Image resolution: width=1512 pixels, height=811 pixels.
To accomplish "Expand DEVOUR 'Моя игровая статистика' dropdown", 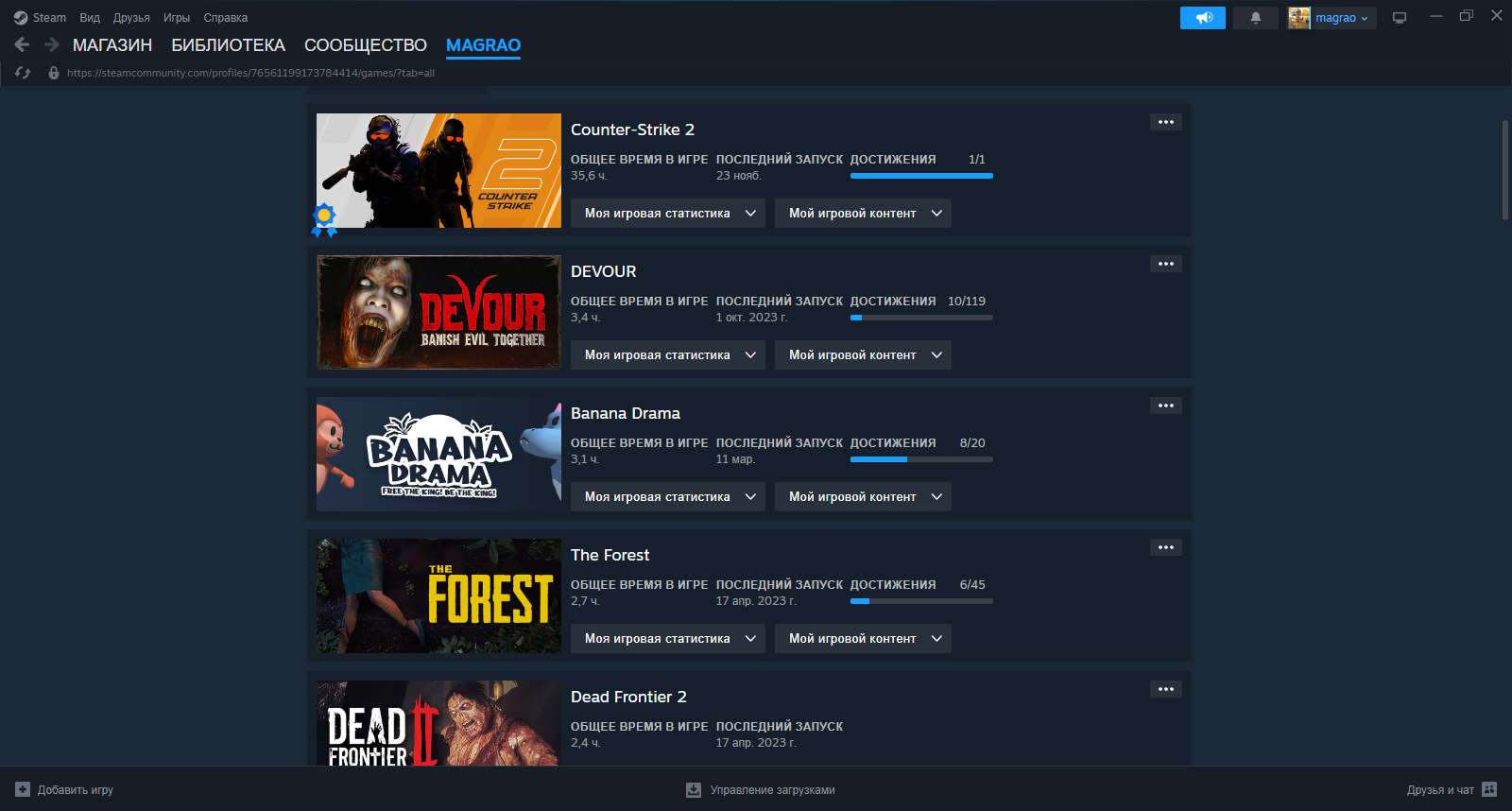I will click(x=668, y=354).
